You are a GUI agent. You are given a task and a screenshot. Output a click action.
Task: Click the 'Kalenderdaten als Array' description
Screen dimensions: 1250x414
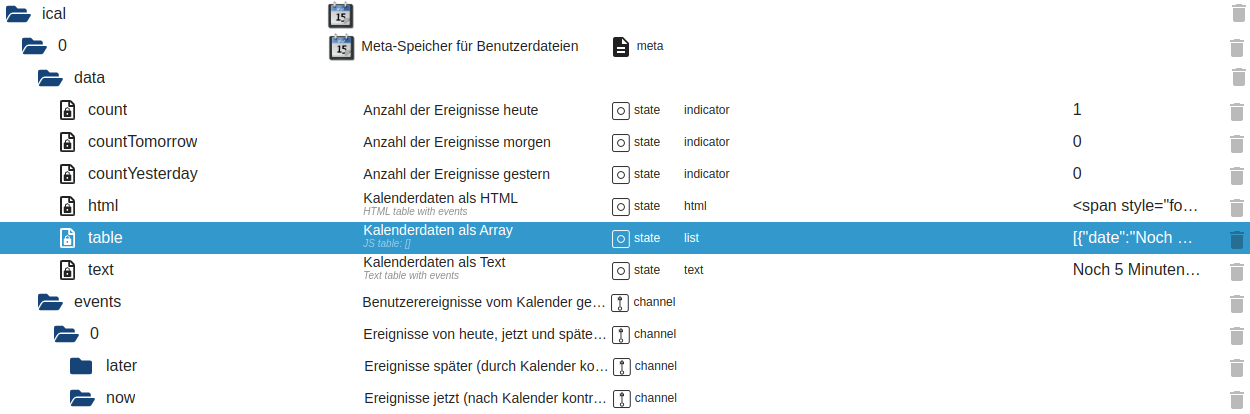click(437, 231)
